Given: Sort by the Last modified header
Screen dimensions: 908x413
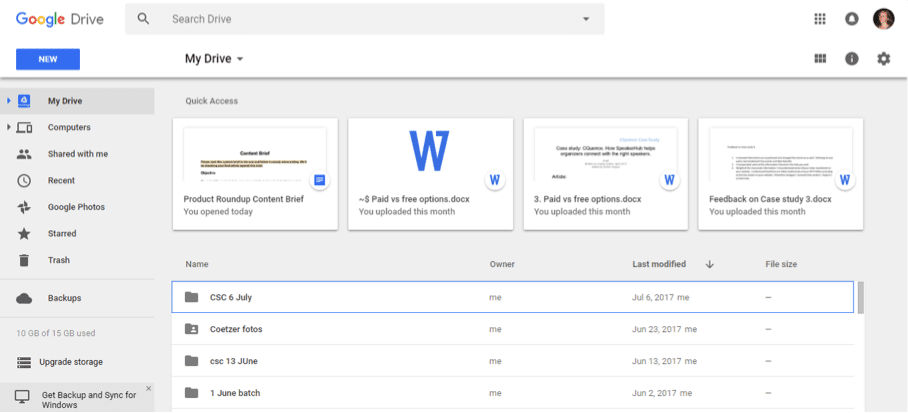Looking at the screenshot, I should [x=659, y=264].
